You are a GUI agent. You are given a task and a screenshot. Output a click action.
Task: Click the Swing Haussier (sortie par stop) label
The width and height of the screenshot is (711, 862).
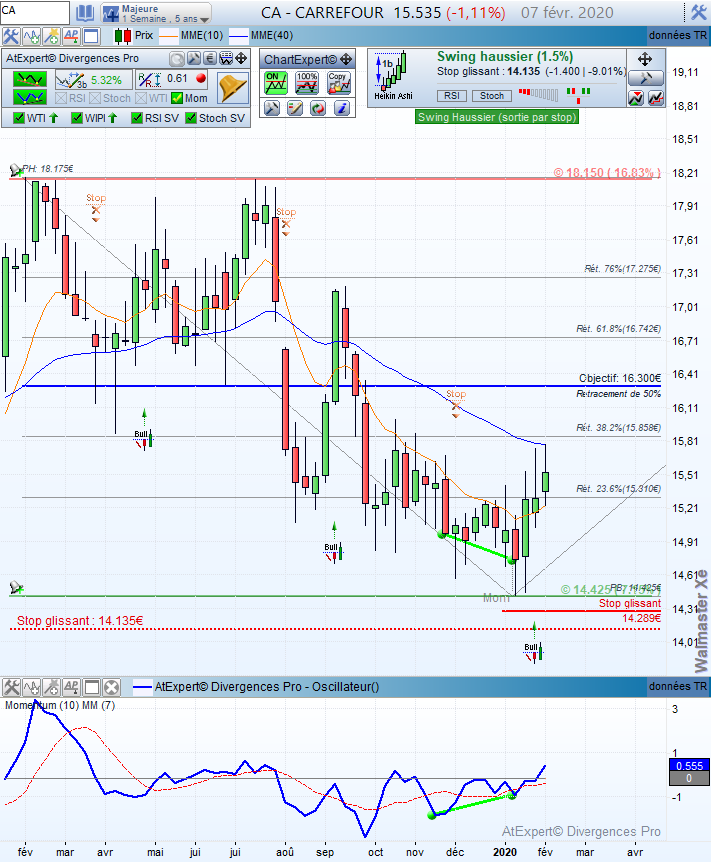click(x=497, y=117)
